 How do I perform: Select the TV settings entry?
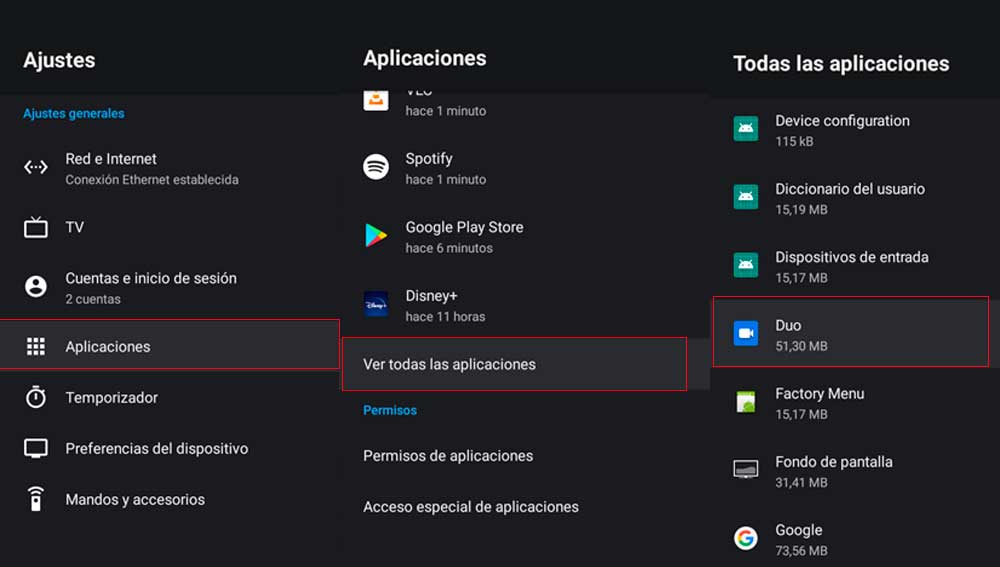point(170,227)
